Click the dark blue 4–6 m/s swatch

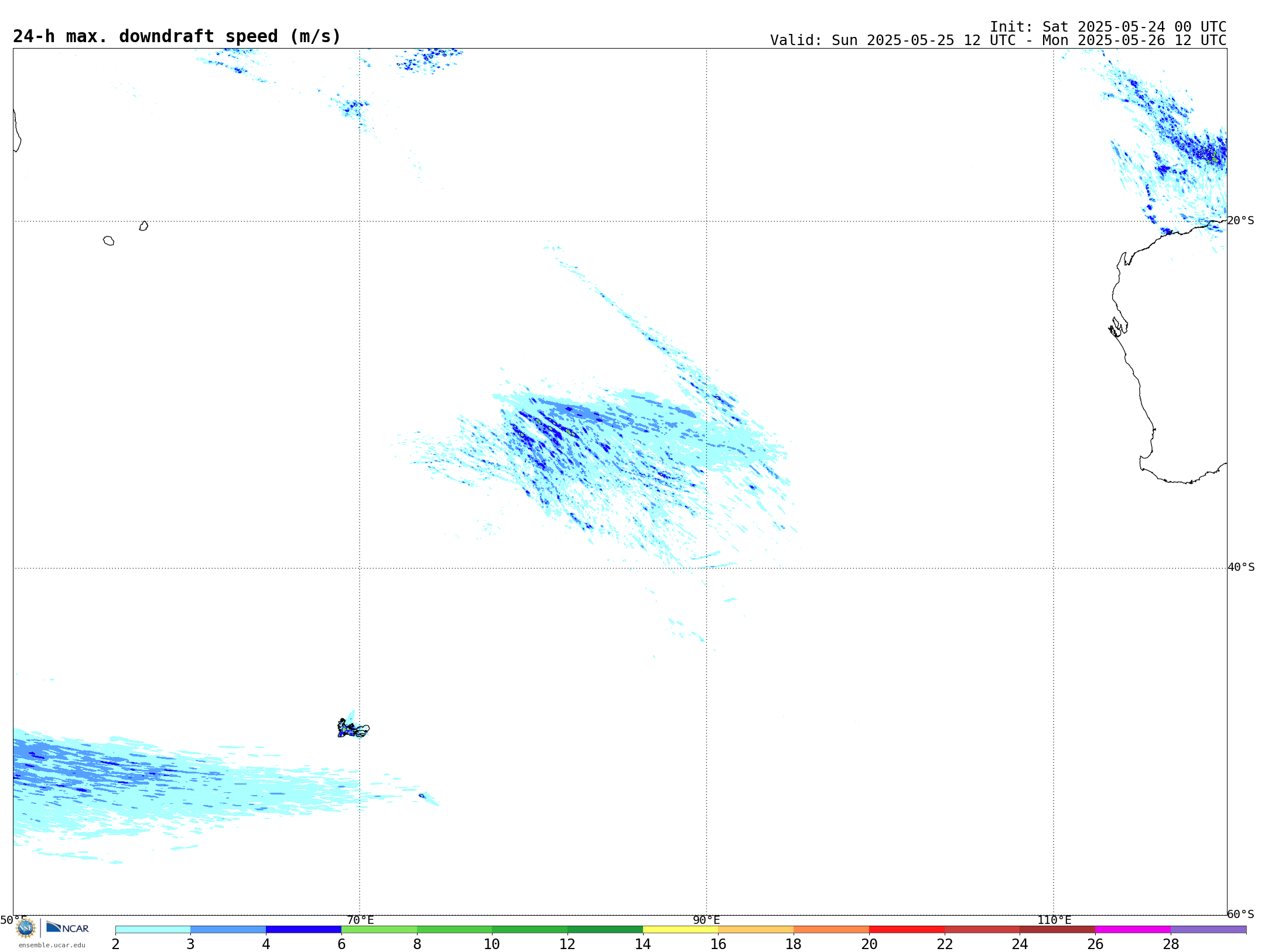303,930
